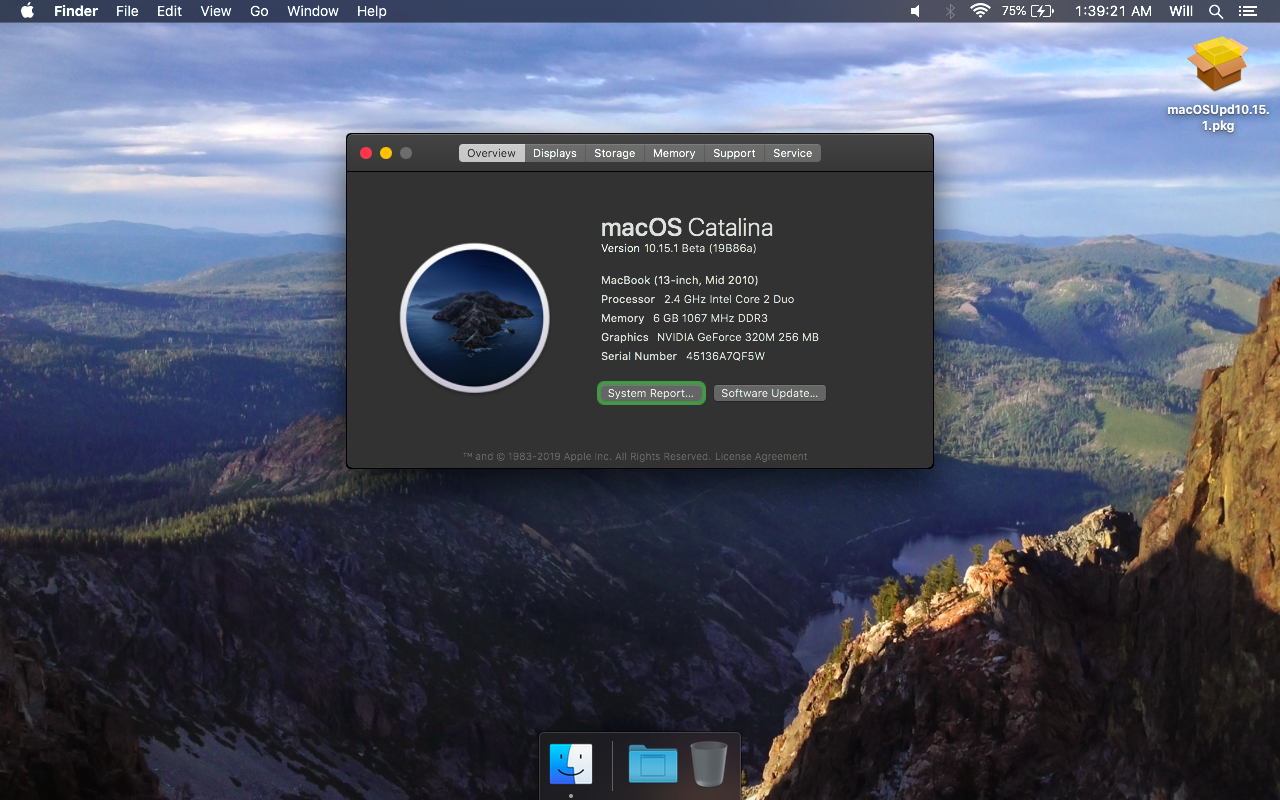Close the About This Mac window

pos(366,153)
